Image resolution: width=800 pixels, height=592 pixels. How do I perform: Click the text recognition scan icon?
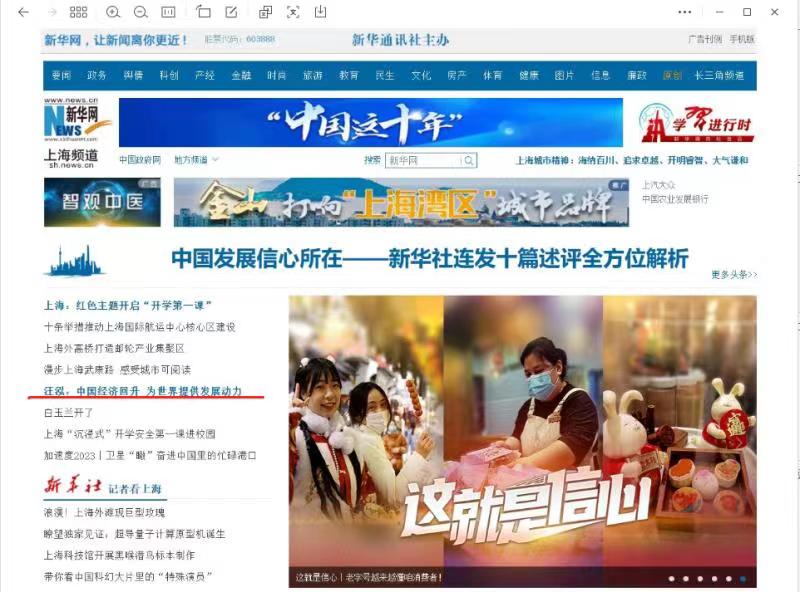[293, 12]
